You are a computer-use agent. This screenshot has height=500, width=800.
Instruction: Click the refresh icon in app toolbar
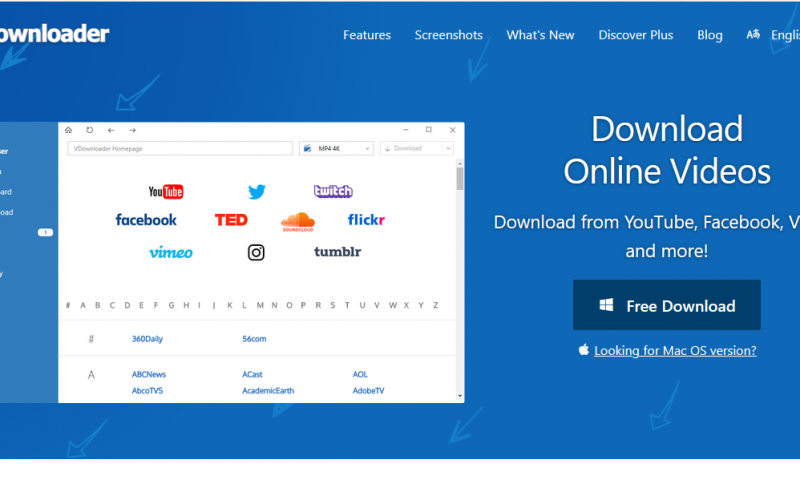click(x=90, y=130)
